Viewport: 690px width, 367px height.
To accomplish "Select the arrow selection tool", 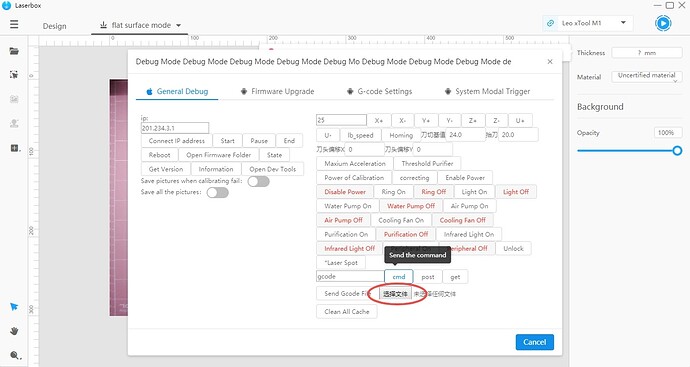I will [14, 307].
